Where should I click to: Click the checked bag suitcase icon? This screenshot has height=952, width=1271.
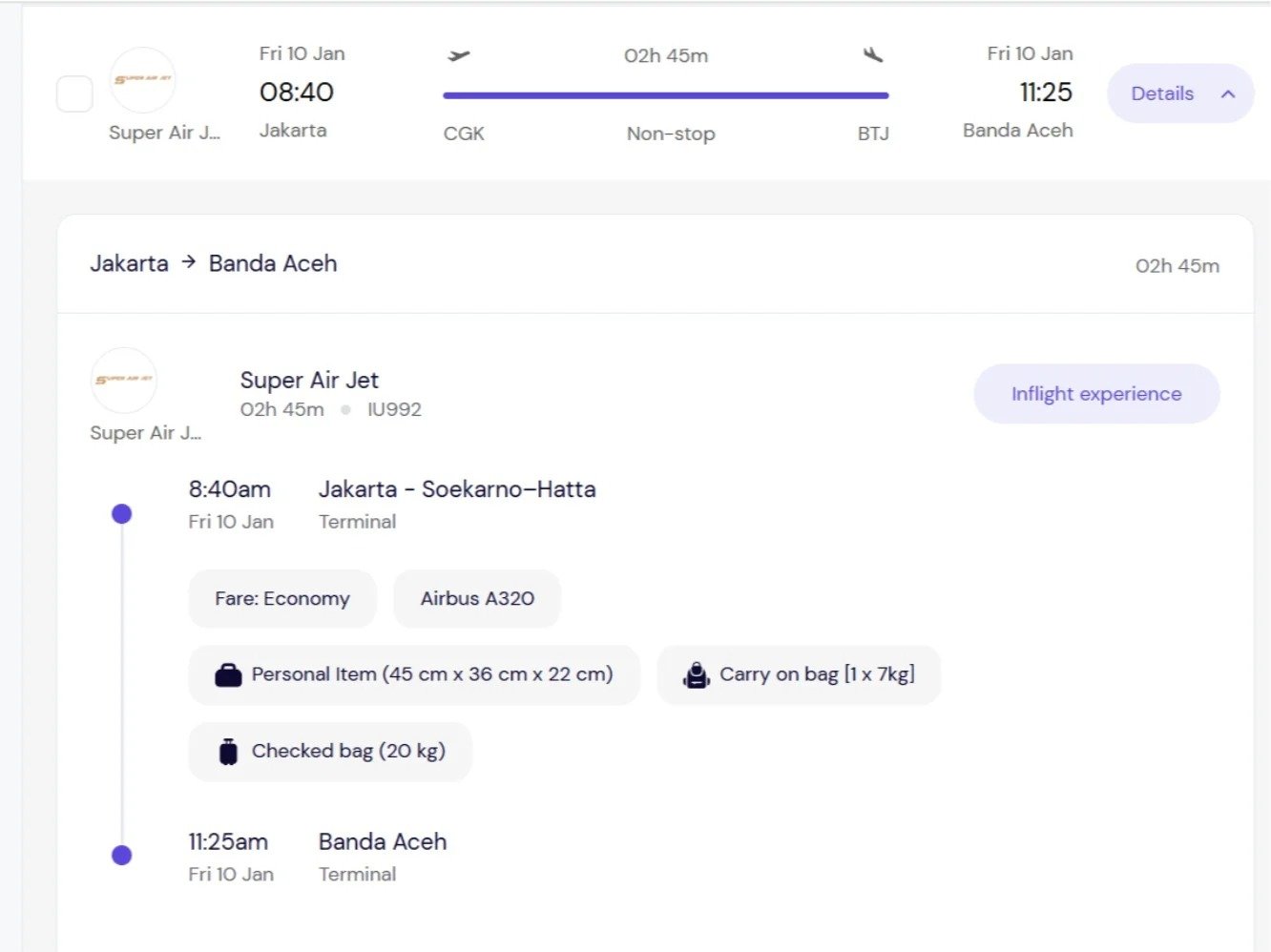point(228,752)
